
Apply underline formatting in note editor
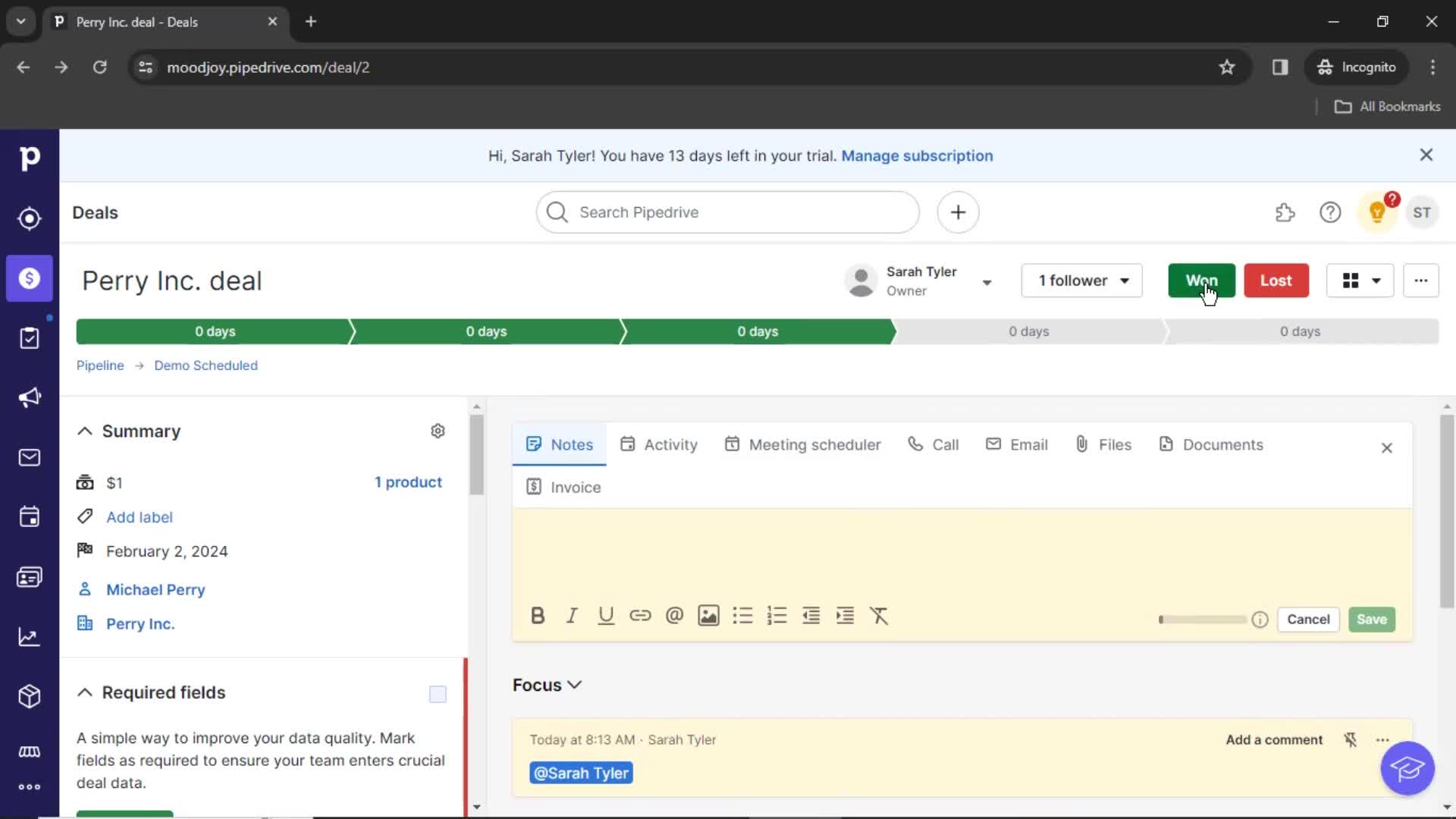[606, 616]
